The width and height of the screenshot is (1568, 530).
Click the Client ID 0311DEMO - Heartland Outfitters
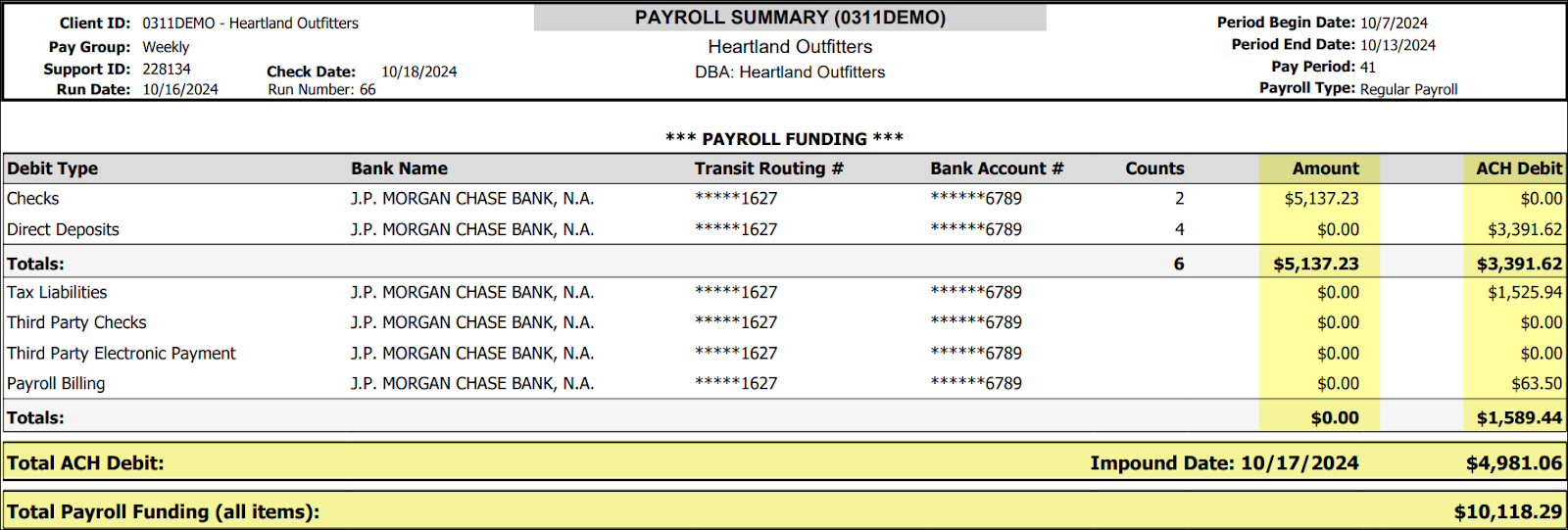250,23
